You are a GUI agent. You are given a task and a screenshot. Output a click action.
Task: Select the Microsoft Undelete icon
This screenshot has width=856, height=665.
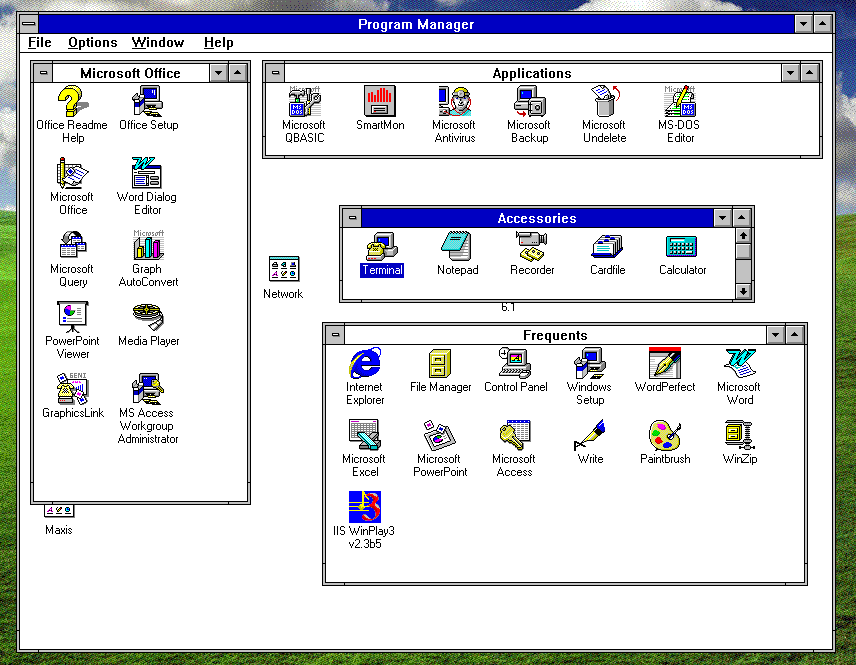[x=604, y=102]
